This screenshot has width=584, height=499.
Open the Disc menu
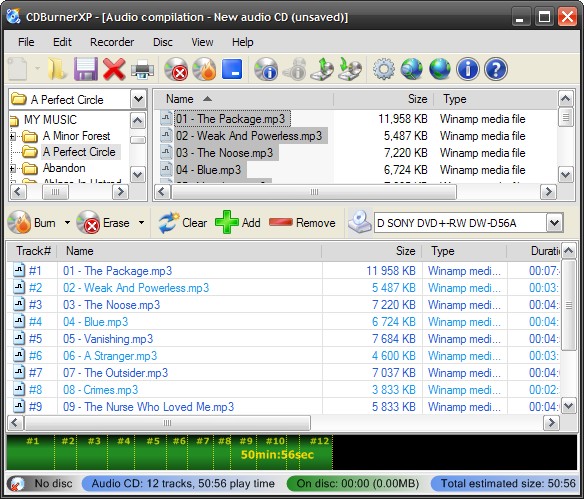(163, 42)
